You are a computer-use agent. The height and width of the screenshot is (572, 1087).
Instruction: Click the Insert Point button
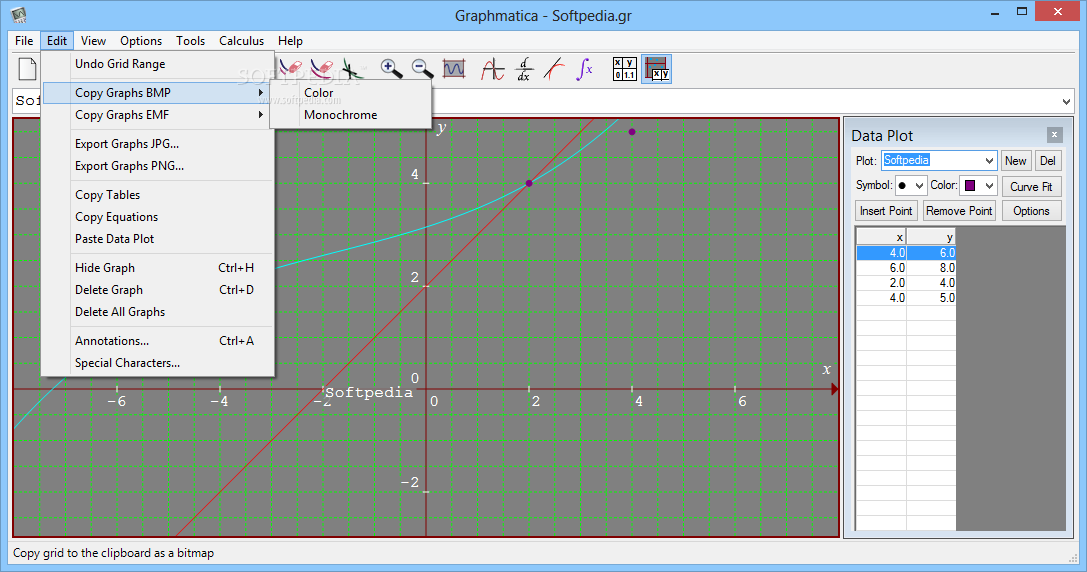coord(886,211)
